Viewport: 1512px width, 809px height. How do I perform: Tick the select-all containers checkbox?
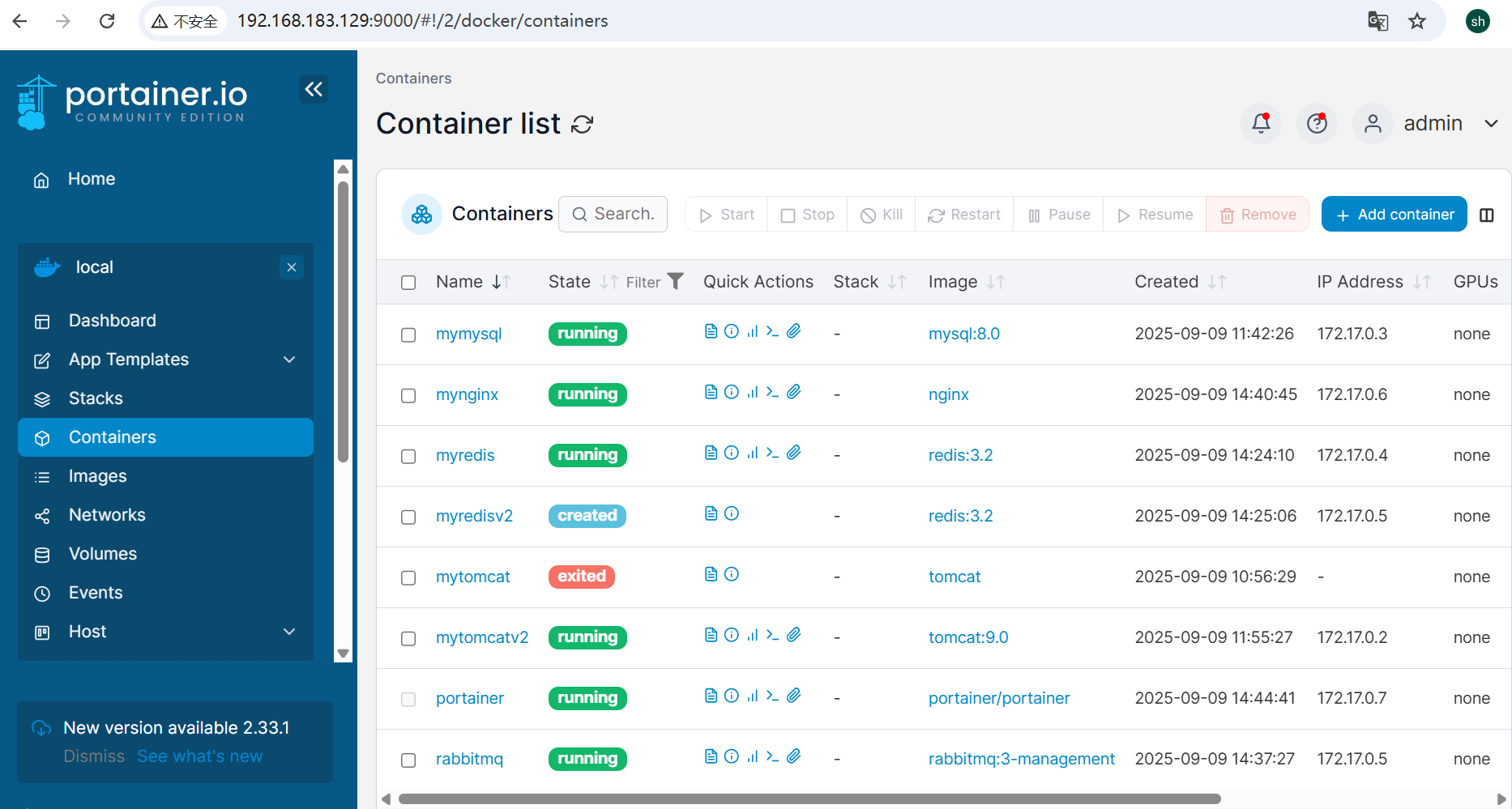pos(408,283)
